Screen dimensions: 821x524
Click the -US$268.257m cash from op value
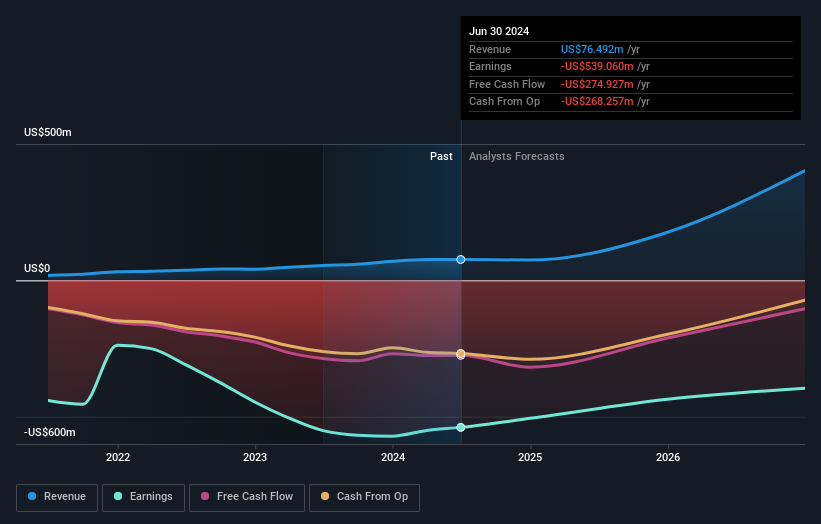597,102
